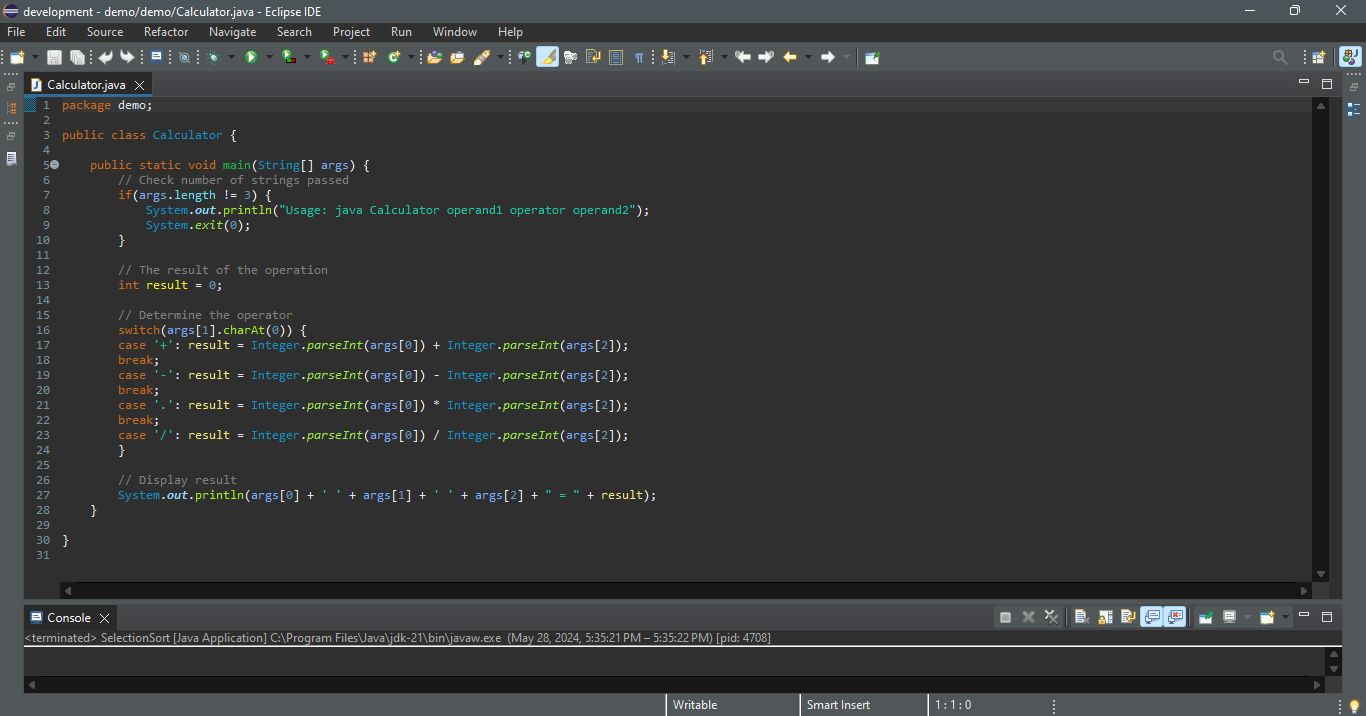Image resolution: width=1366 pixels, height=716 pixels.
Task: Expand the Open Console dropdown arrow
Action: point(1285,617)
